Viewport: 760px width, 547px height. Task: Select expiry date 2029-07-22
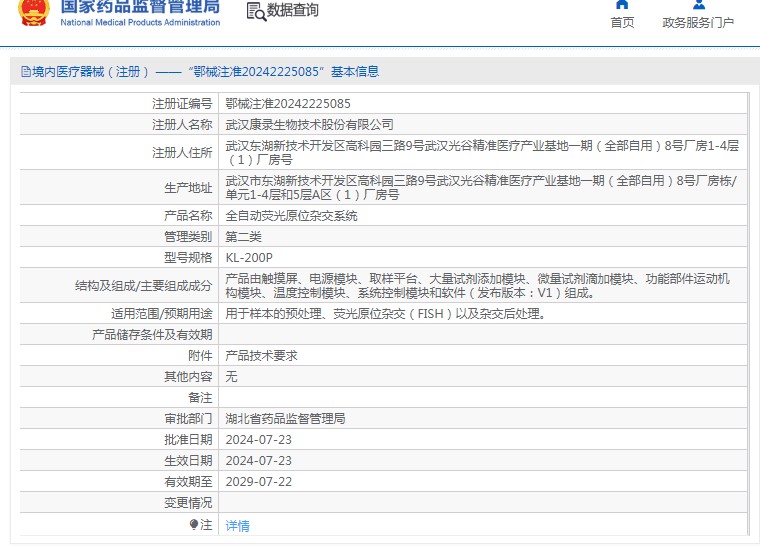[x=259, y=482]
